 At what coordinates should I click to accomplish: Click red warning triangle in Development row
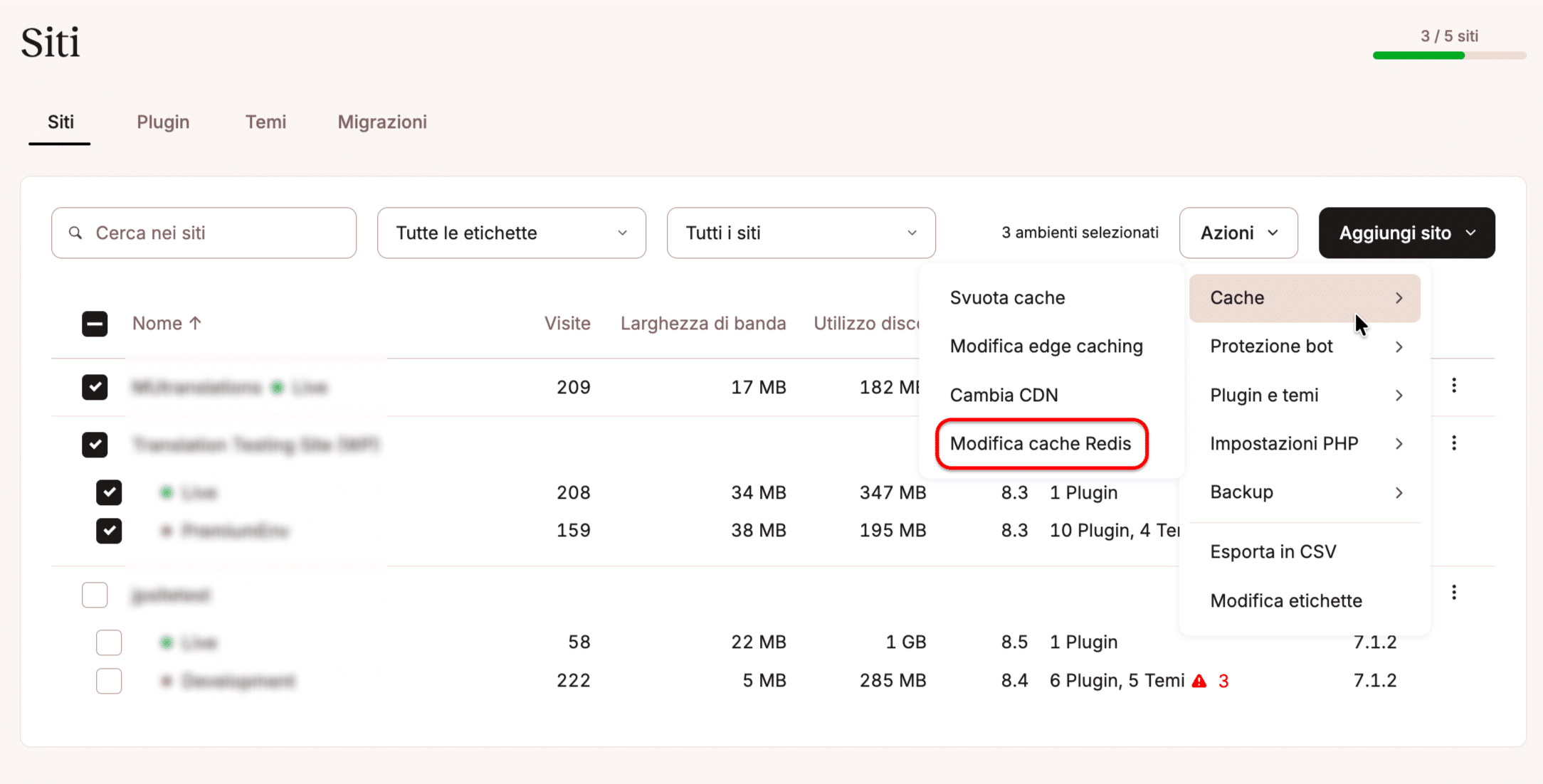pyautogui.click(x=1199, y=681)
